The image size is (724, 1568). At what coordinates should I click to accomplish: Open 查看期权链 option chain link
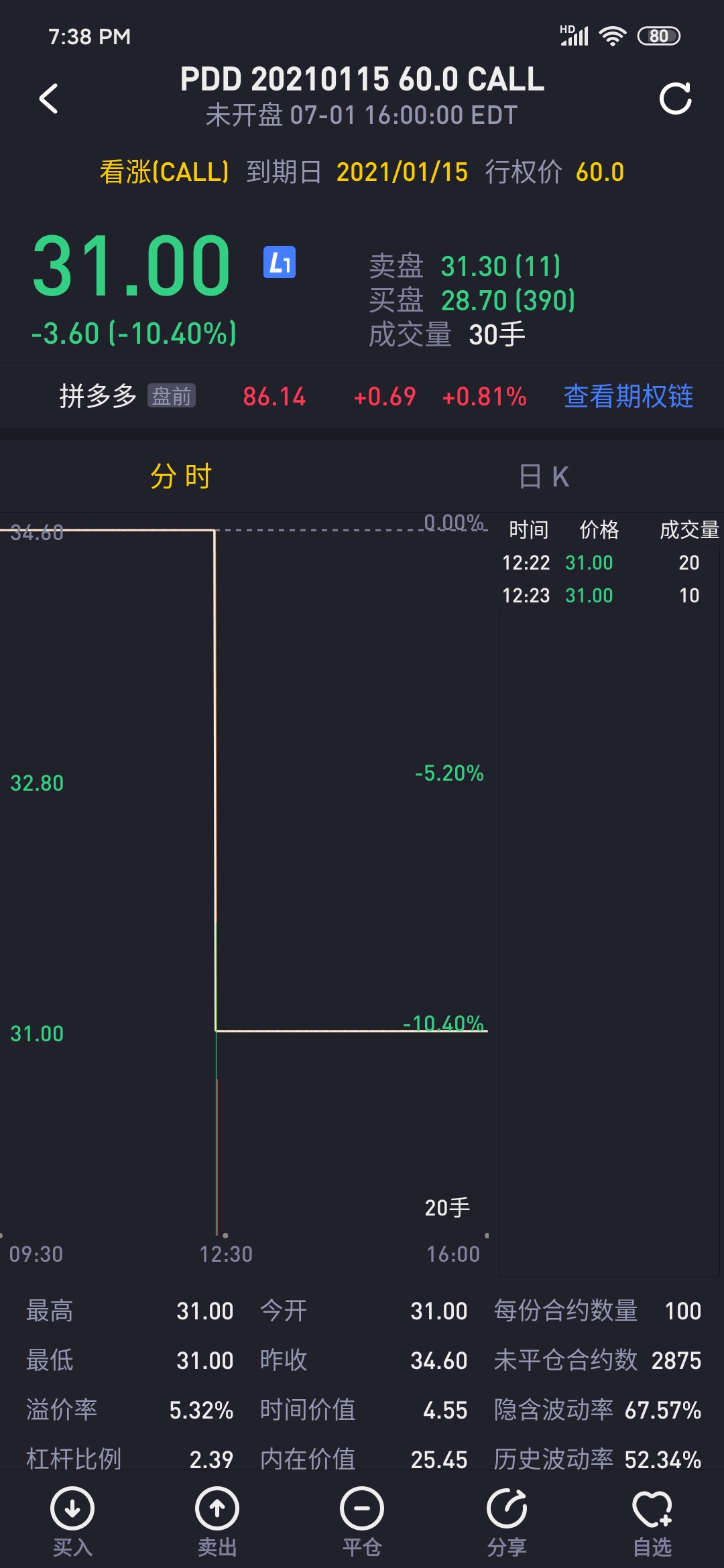point(628,396)
